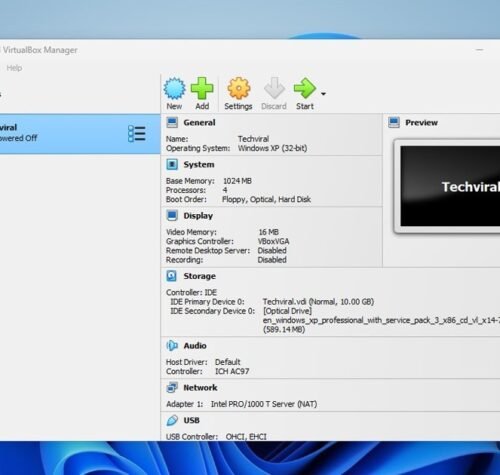Click the name value Techviral

tap(253, 139)
